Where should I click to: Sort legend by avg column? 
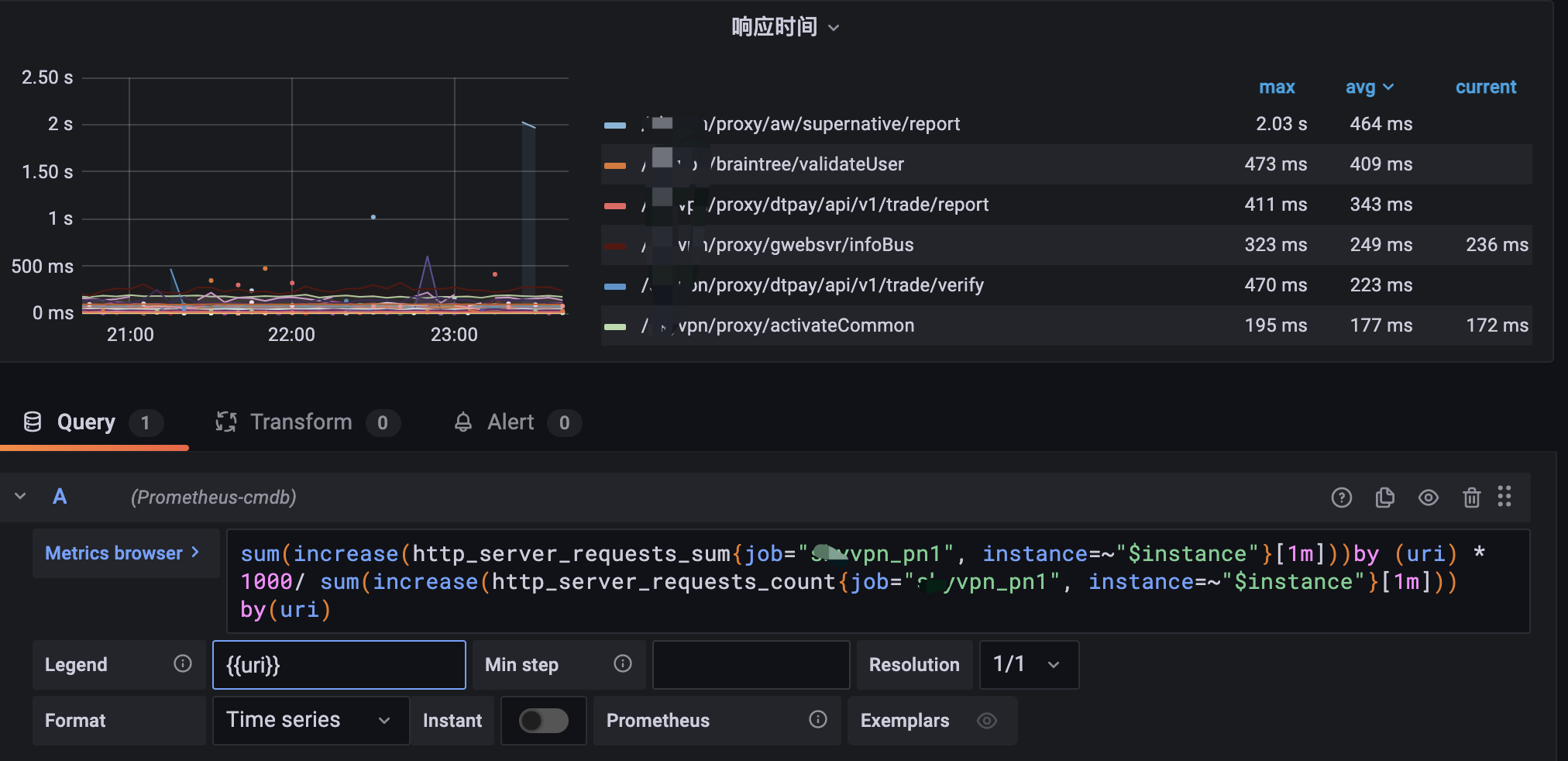[x=1369, y=87]
